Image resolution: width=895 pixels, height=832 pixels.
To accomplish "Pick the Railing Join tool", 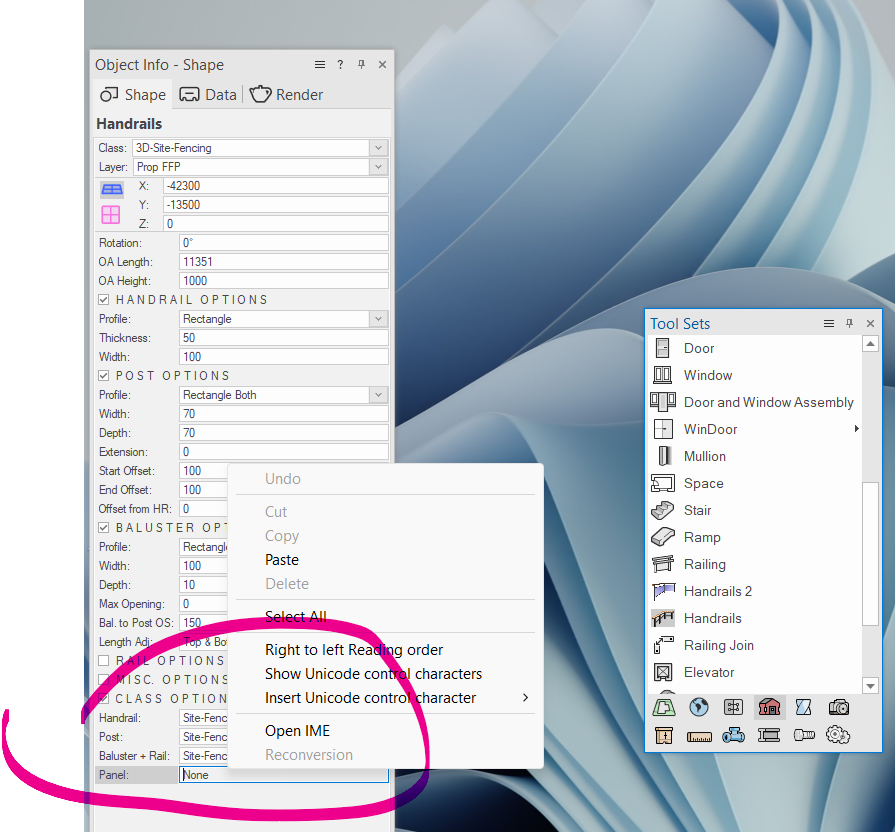I will coord(718,645).
